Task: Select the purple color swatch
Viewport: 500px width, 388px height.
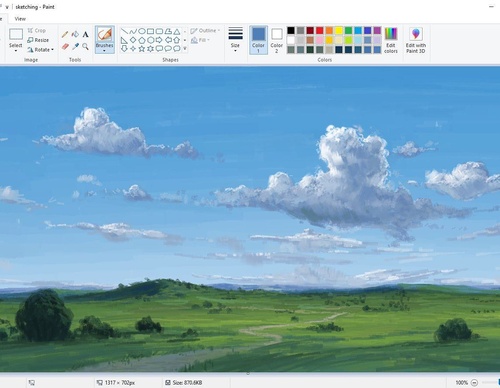Action: tap(377, 31)
